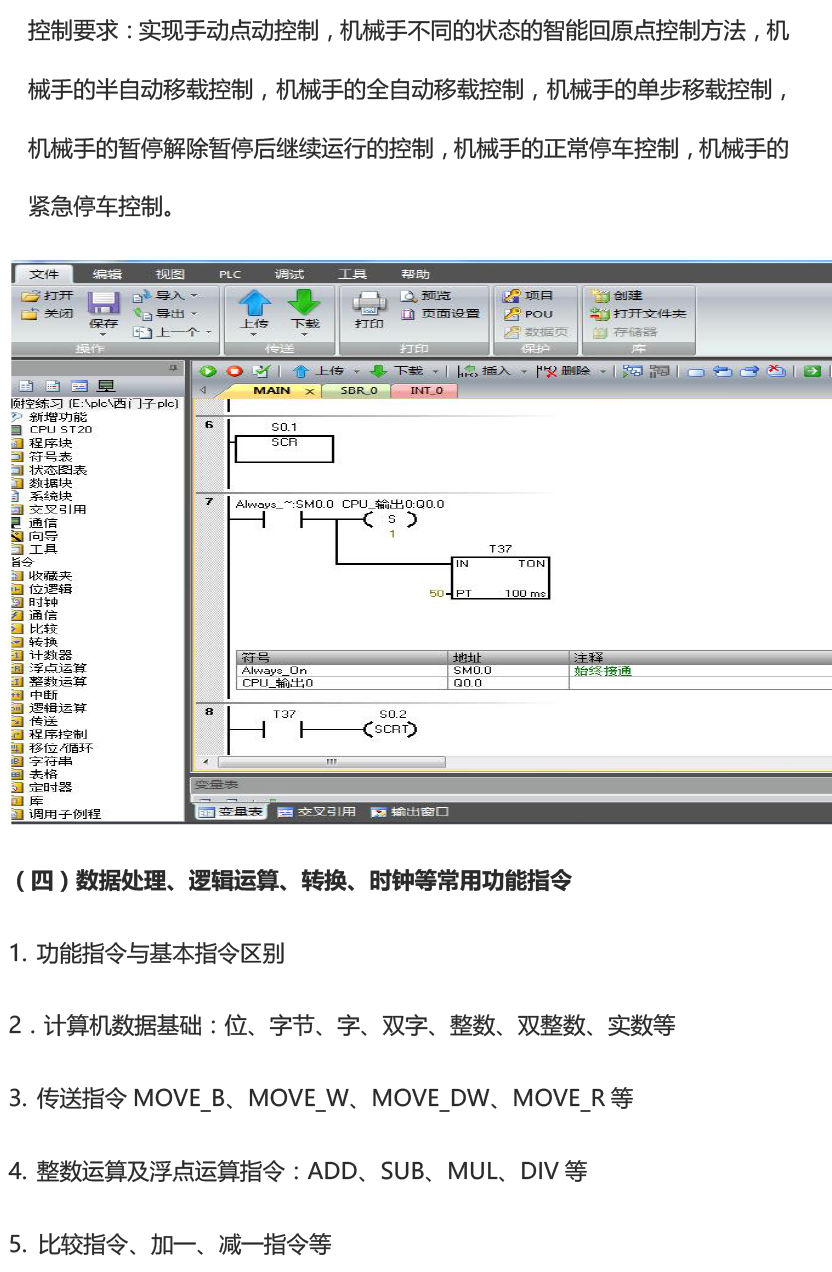Click the red Stop (停止) button in the editor toolbar
832x1272 pixels.
[x=235, y=371]
